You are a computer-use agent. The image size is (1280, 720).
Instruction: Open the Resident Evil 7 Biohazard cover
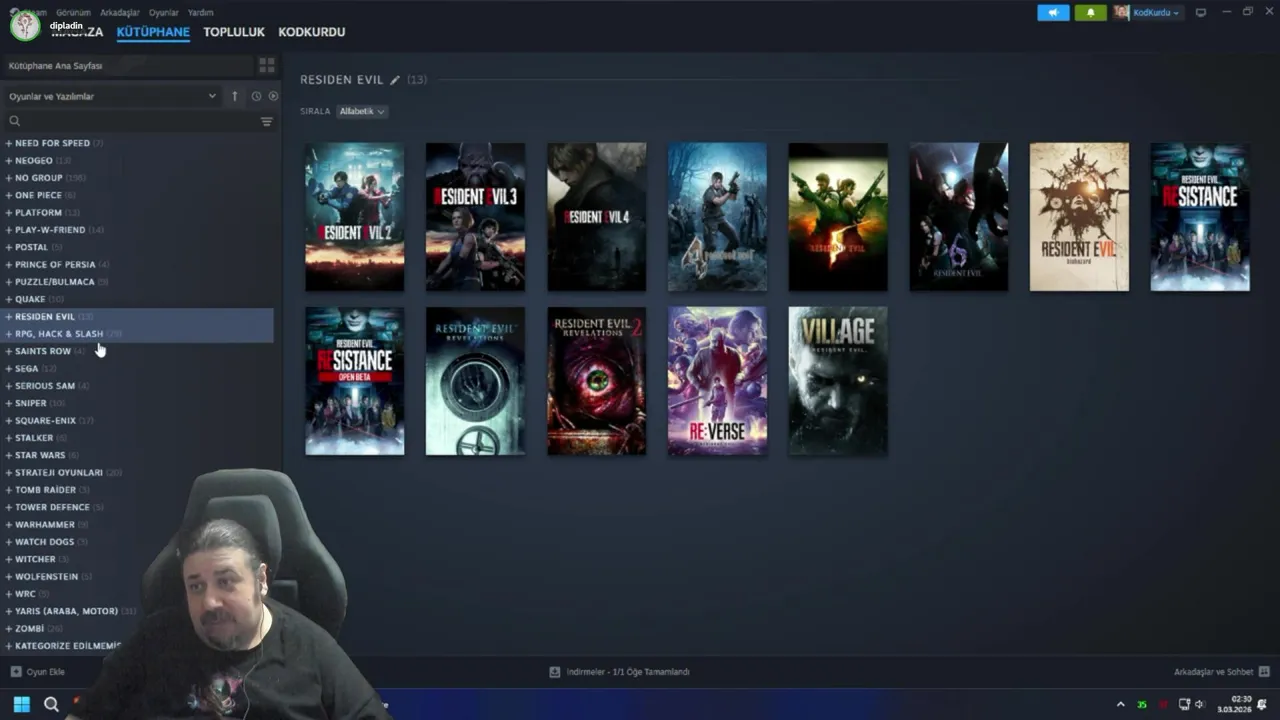point(1079,217)
